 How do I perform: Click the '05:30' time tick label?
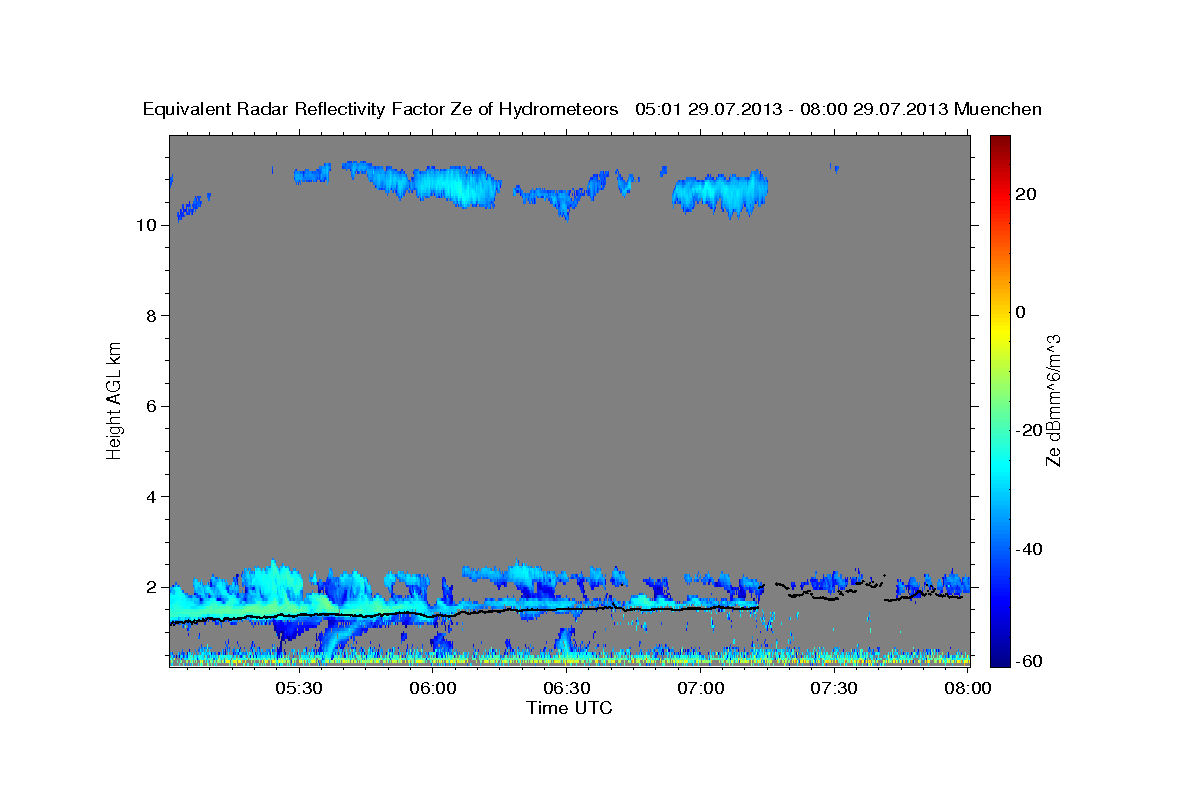click(298, 688)
